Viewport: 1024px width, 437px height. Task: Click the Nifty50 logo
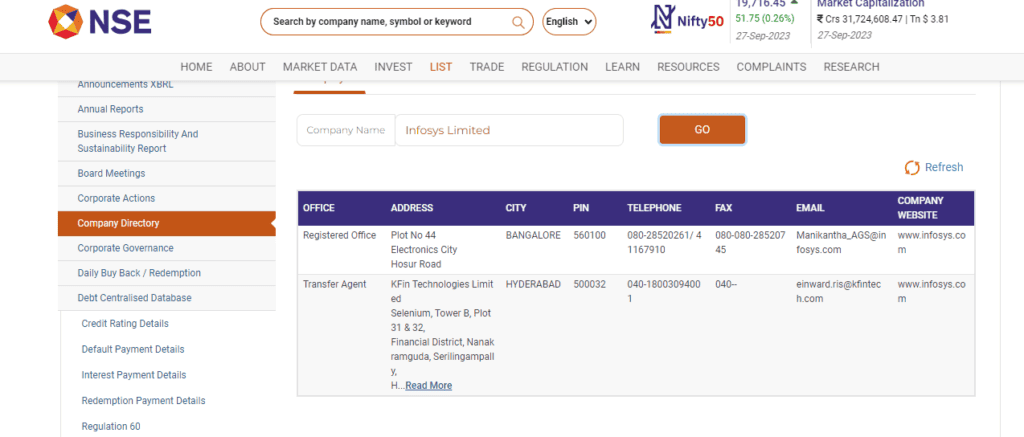(687, 20)
